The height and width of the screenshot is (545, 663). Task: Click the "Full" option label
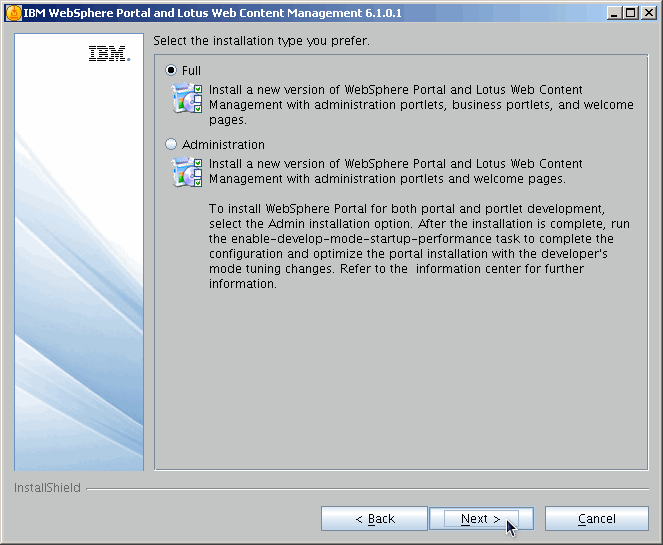click(191, 71)
